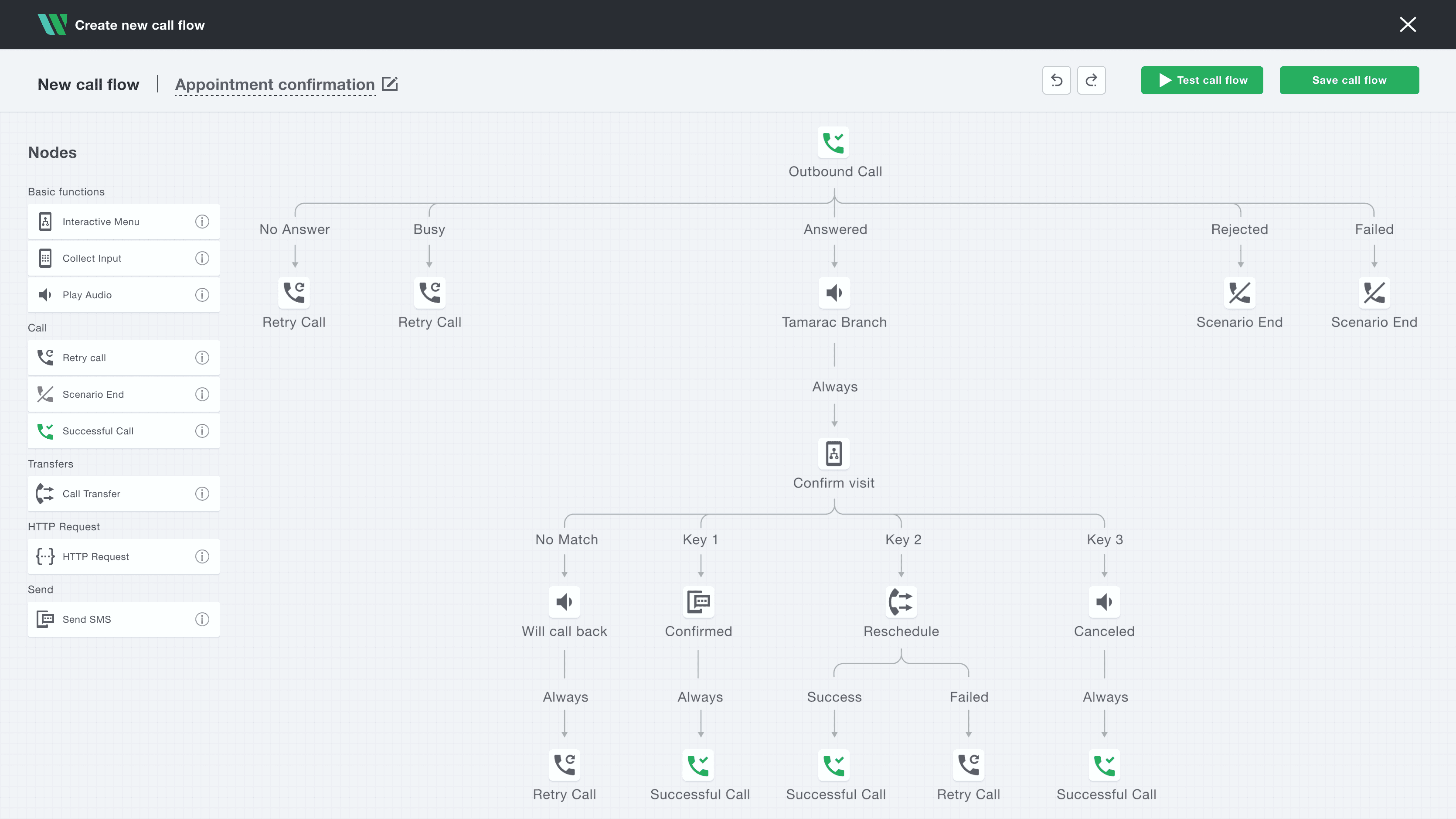
Task: Open info icon next to Play Audio
Action: click(x=202, y=295)
